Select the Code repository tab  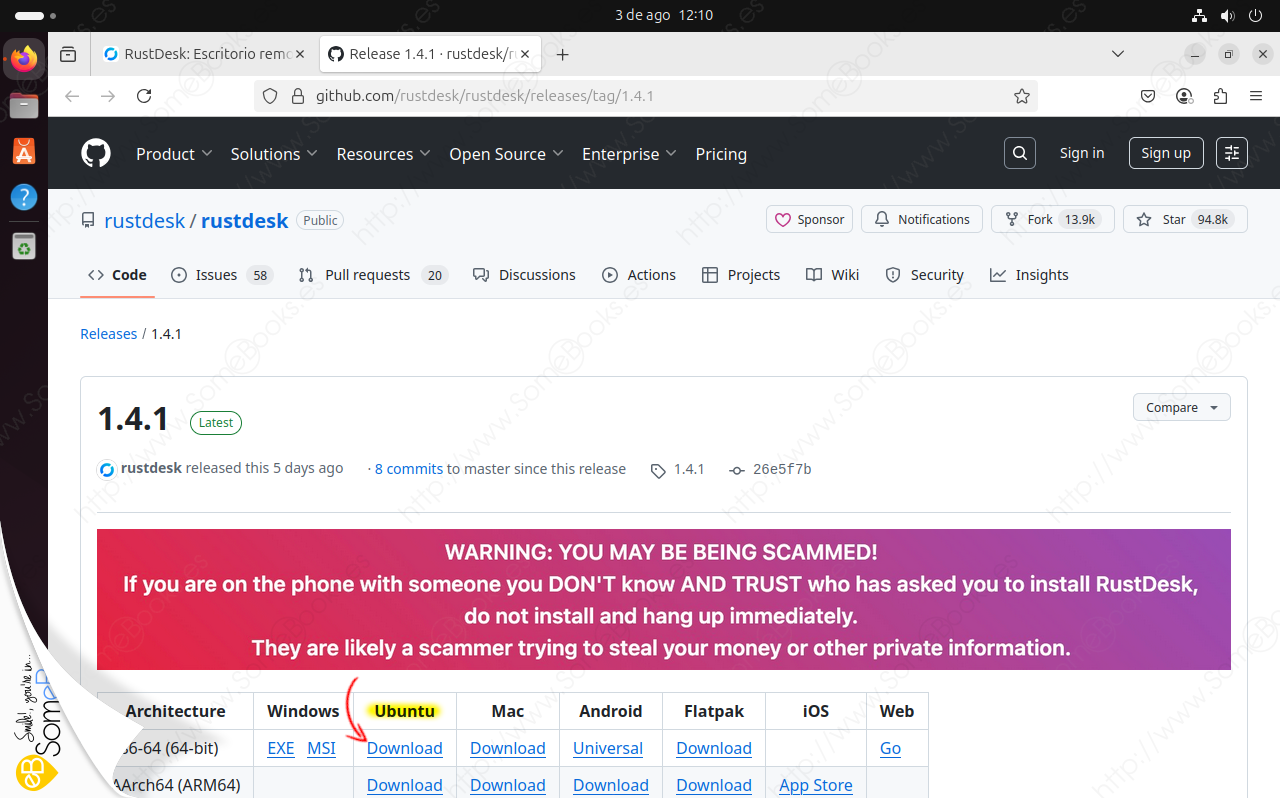[x=117, y=275]
